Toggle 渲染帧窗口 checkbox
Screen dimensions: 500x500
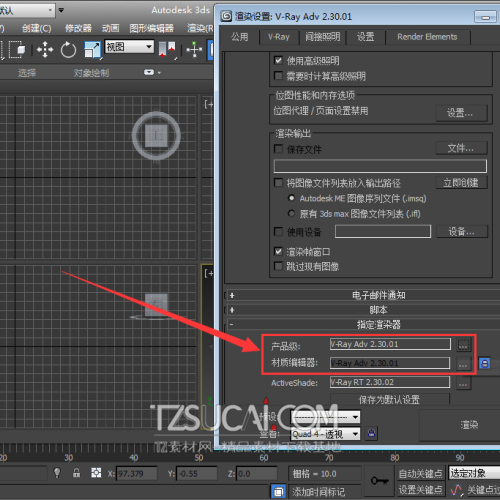[x=278, y=251]
